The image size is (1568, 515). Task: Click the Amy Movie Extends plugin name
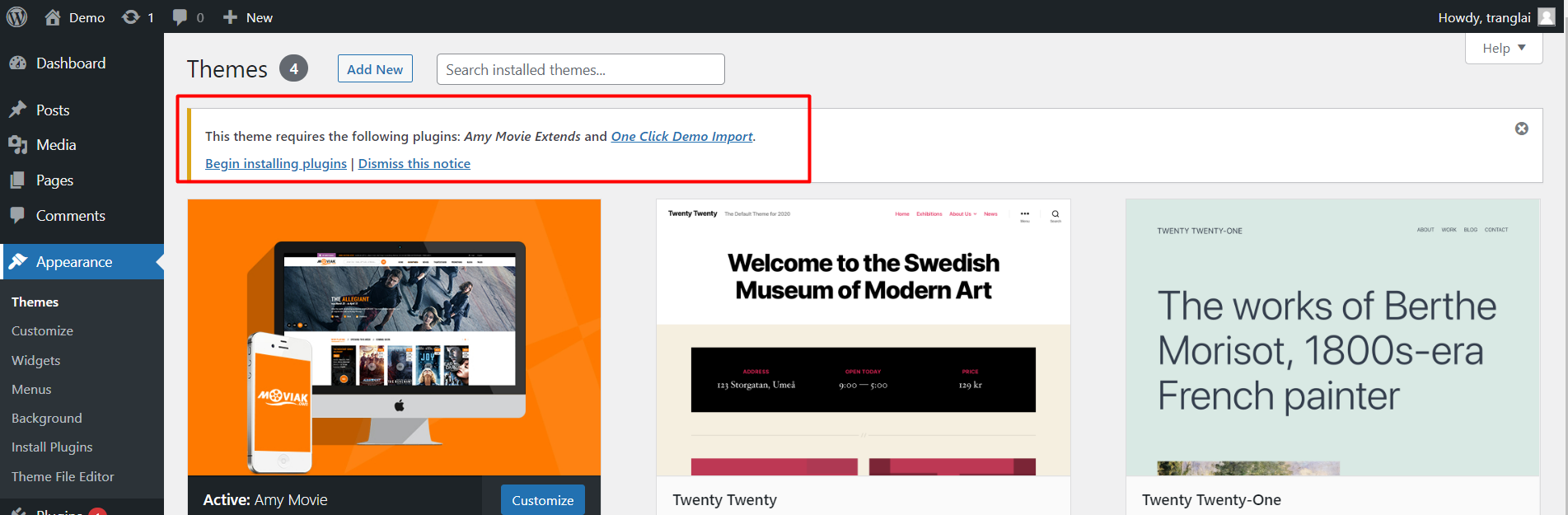pyautogui.click(x=522, y=136)
